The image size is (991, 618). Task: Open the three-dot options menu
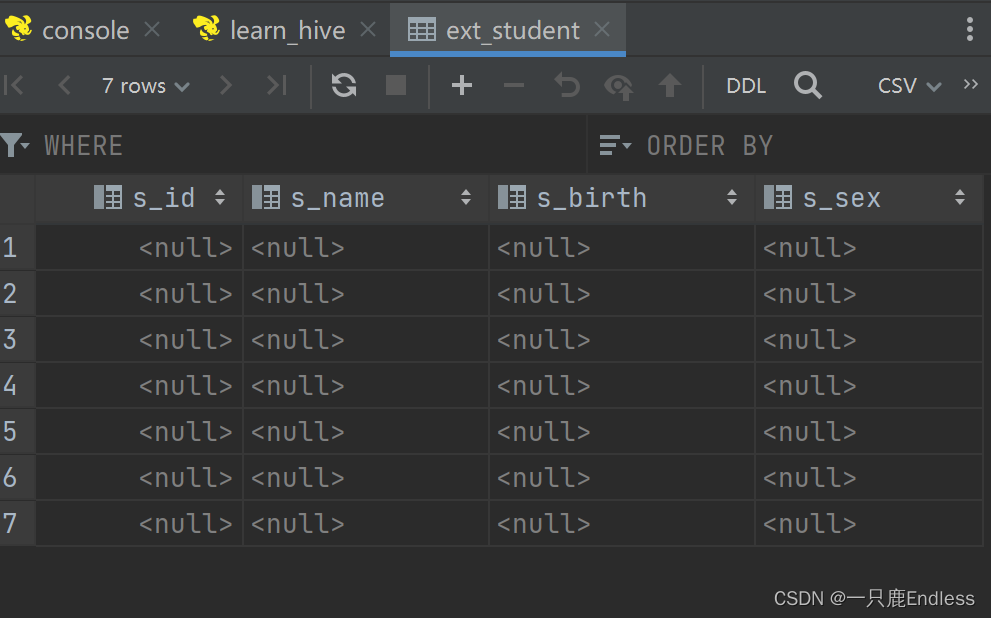coord(968,30)
